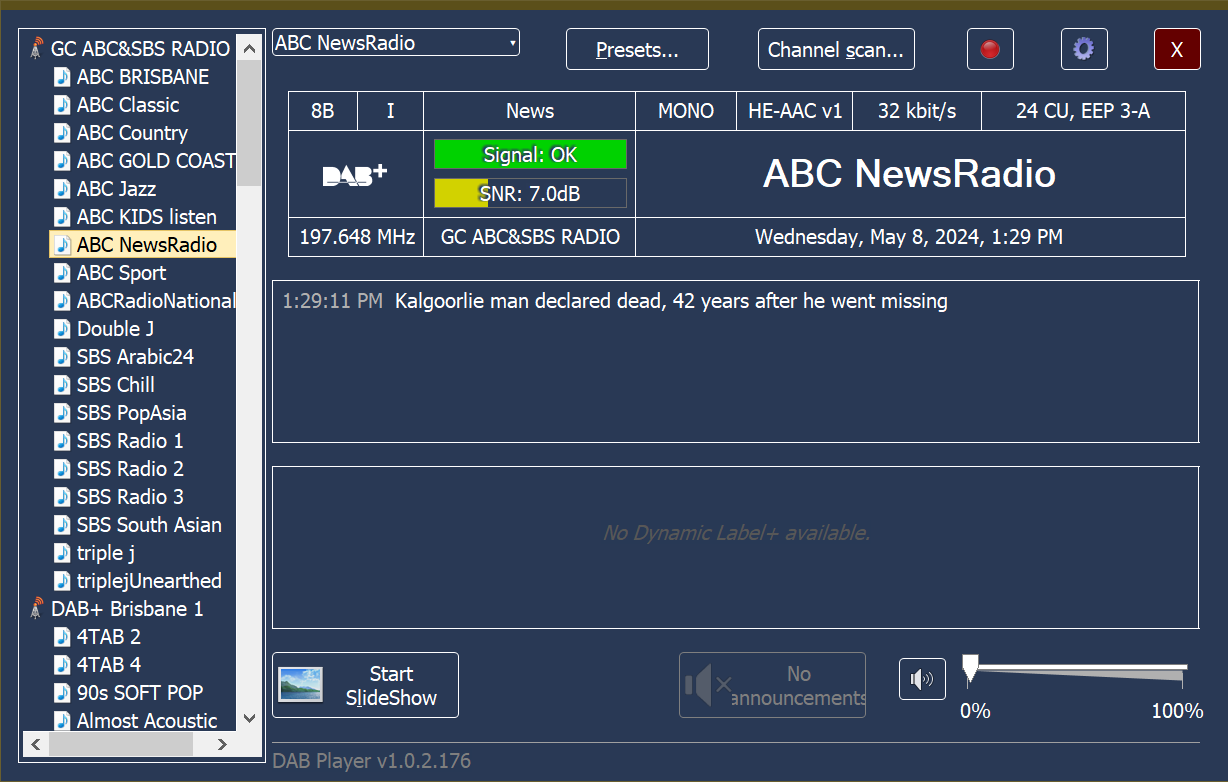Viewport: 1228px width, 782px height.
Task: Click the music note icon beside triple j
Action: [x=62, y=553]
